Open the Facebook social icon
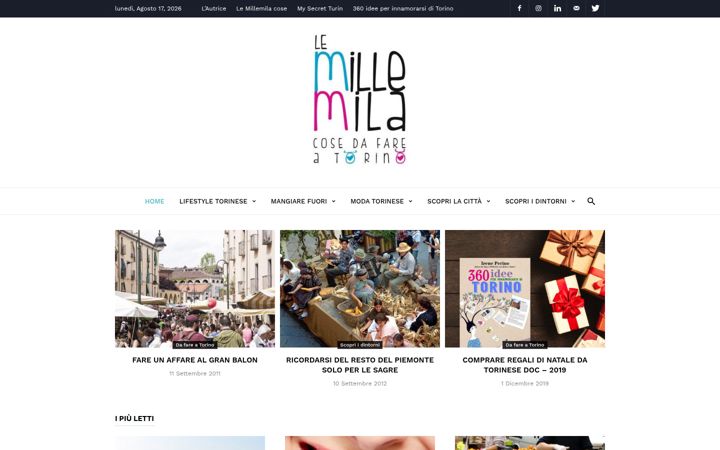The height and width of the screenshot is (450, 720). click(x=519, y=8)
